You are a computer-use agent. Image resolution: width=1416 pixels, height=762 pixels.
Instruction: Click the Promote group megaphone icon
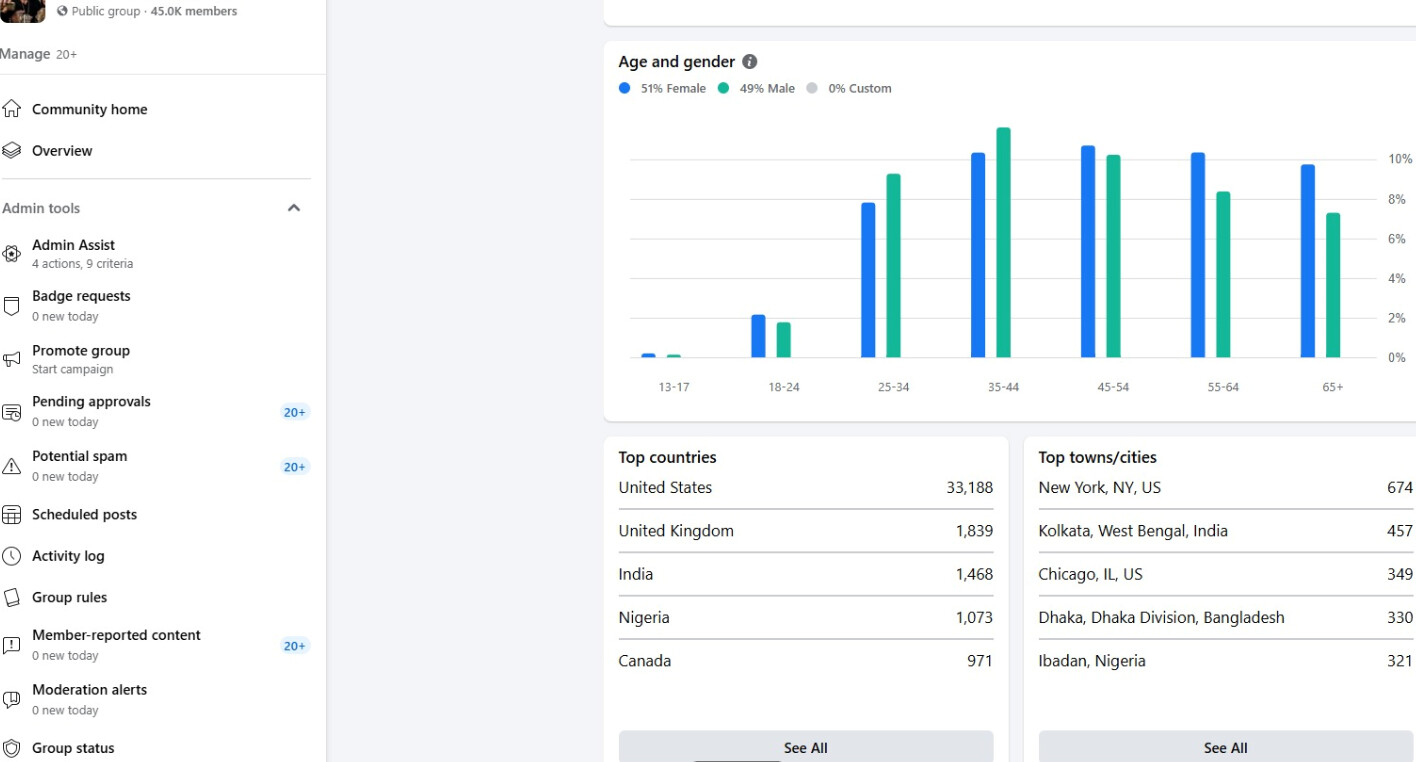12,359
